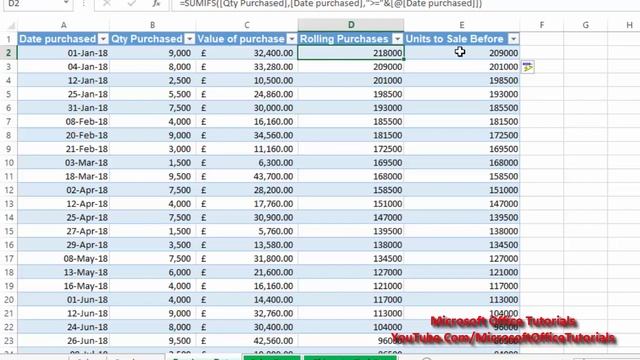Open the AutoCorrect options icon beside row 3

528,67
